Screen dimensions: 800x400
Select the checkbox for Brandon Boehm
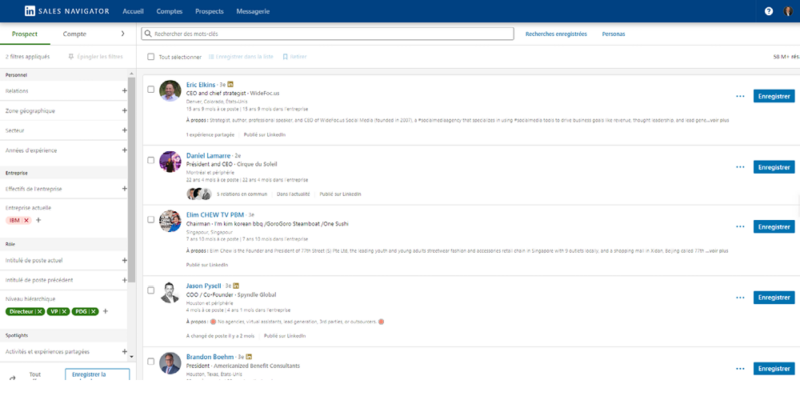pos(151,361)
